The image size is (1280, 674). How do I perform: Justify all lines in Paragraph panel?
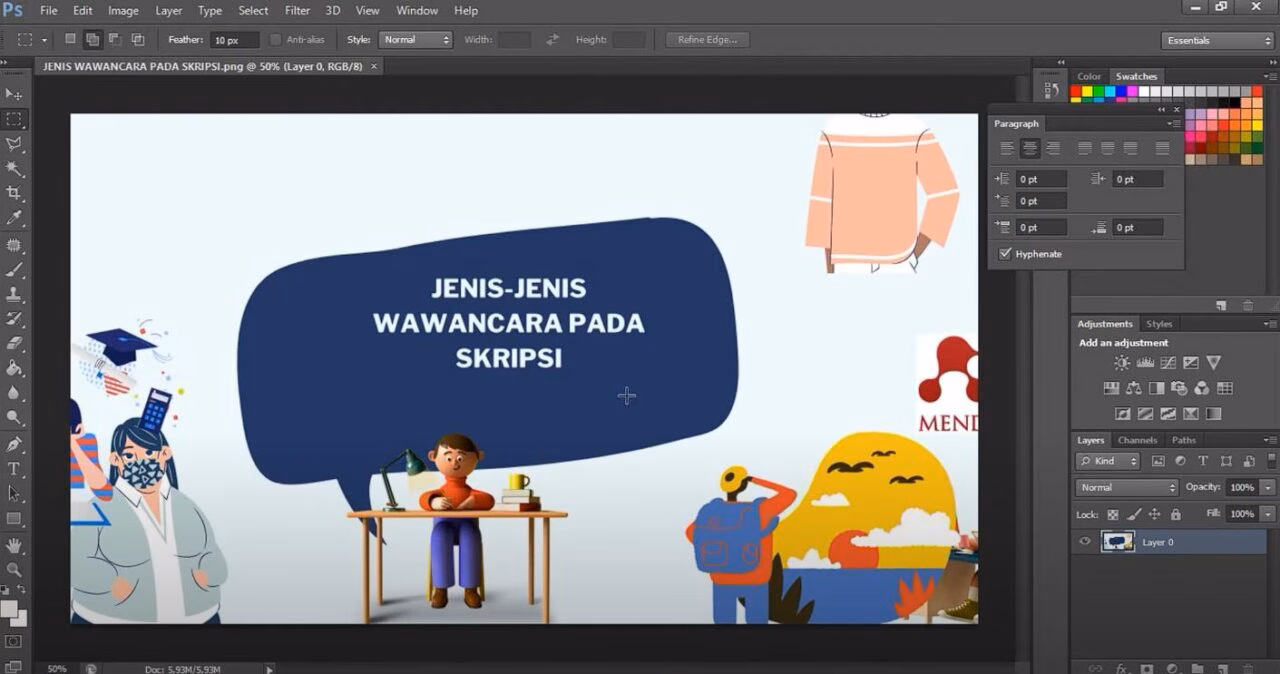click(x=1162, y=149)
